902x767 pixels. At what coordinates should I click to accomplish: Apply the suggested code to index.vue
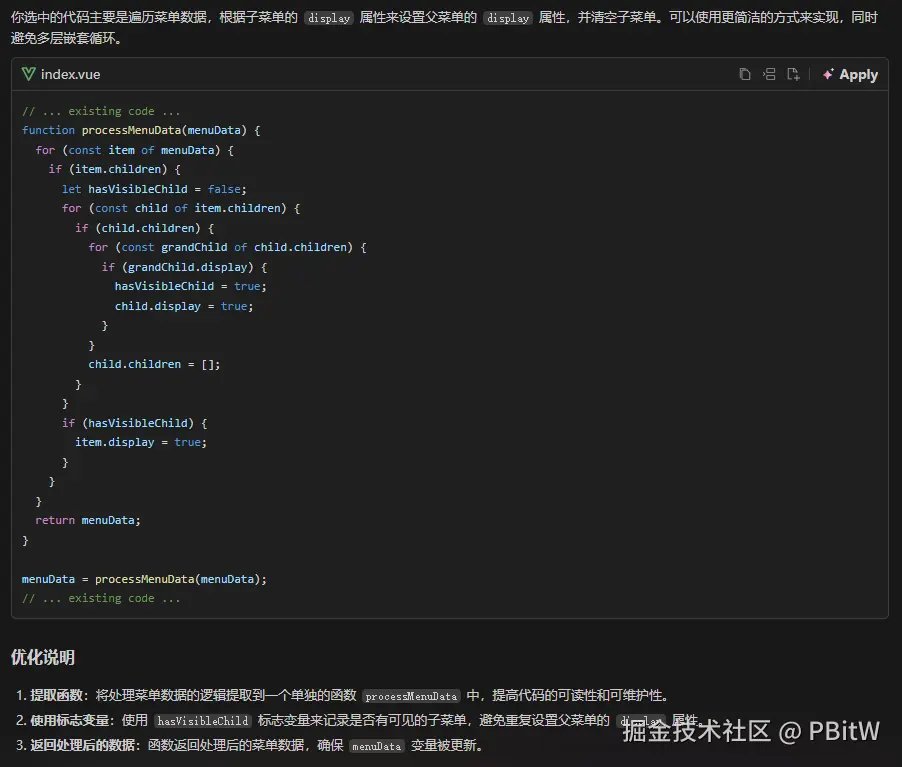850,74
